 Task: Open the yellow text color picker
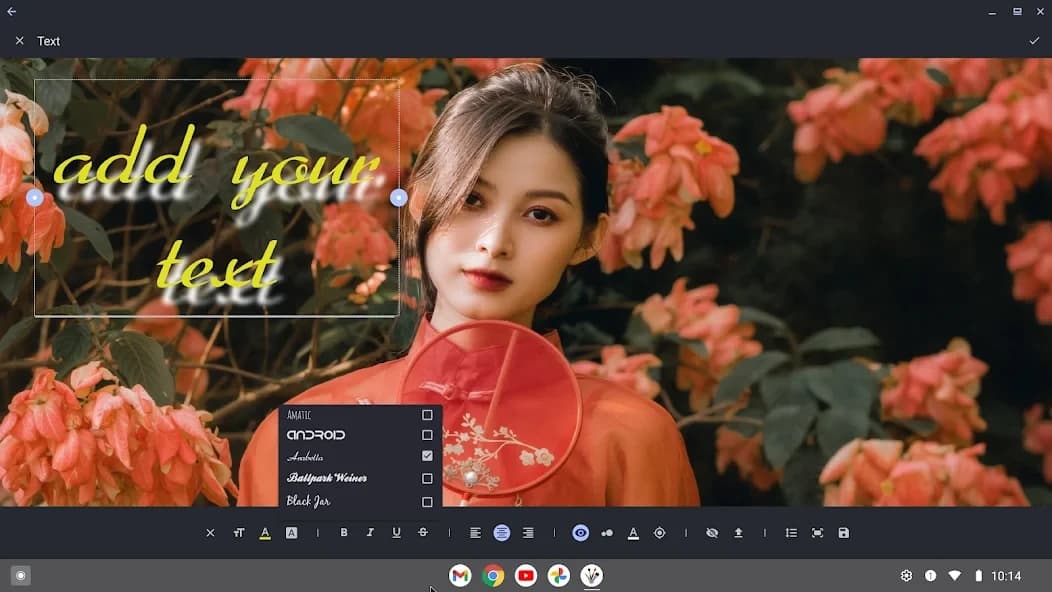266,532
